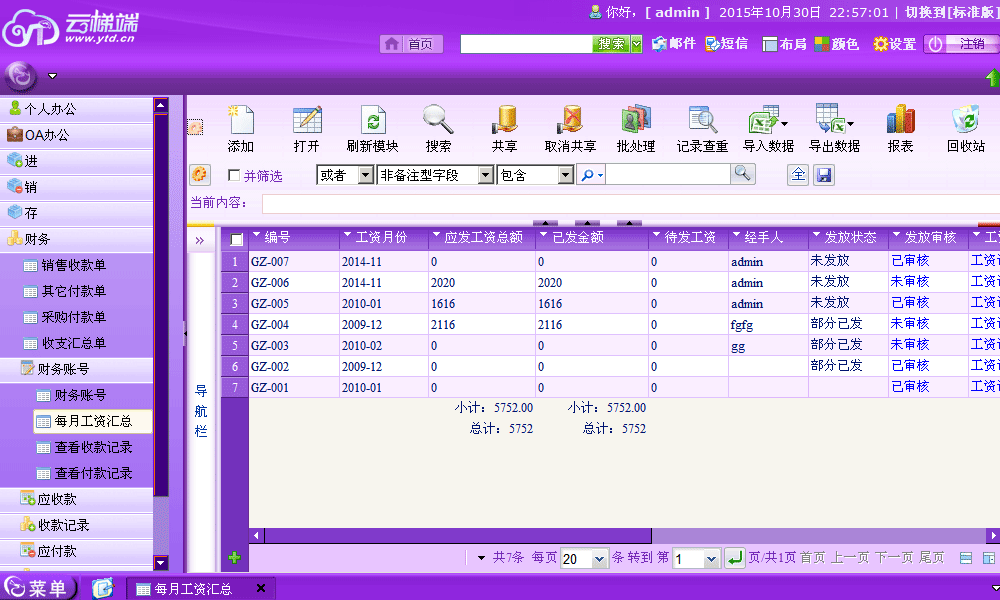Select 查看收款记录 in the sidebar
This screenshot has width=1000, height=600.
[94, 448]
